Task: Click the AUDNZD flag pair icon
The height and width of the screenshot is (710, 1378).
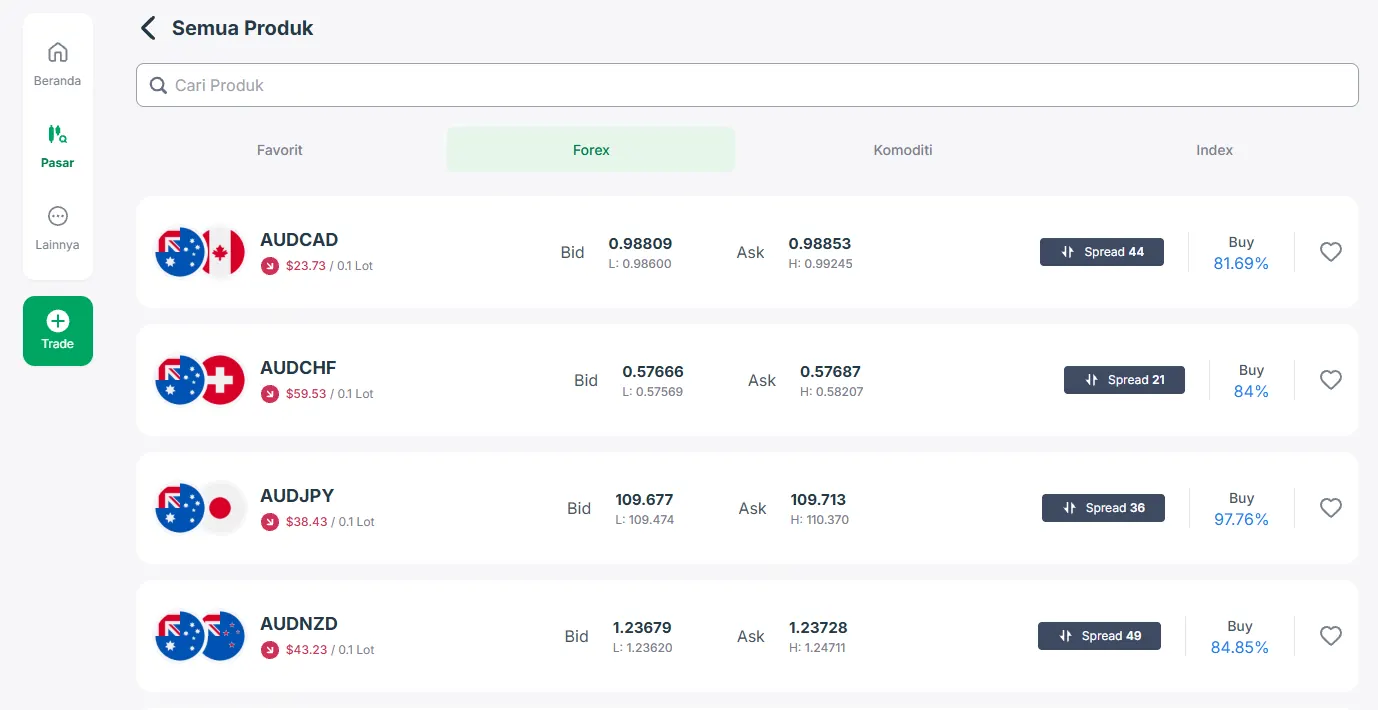Action: [200, 636]
